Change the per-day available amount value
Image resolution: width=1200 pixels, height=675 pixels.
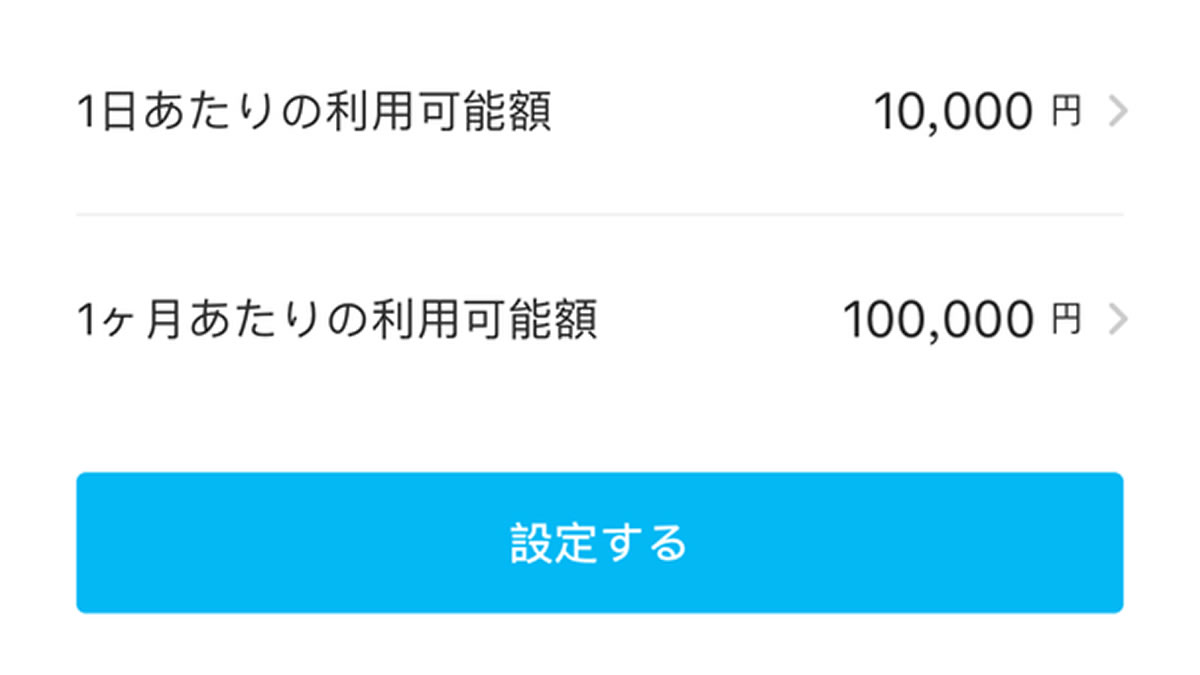(953, 114)
